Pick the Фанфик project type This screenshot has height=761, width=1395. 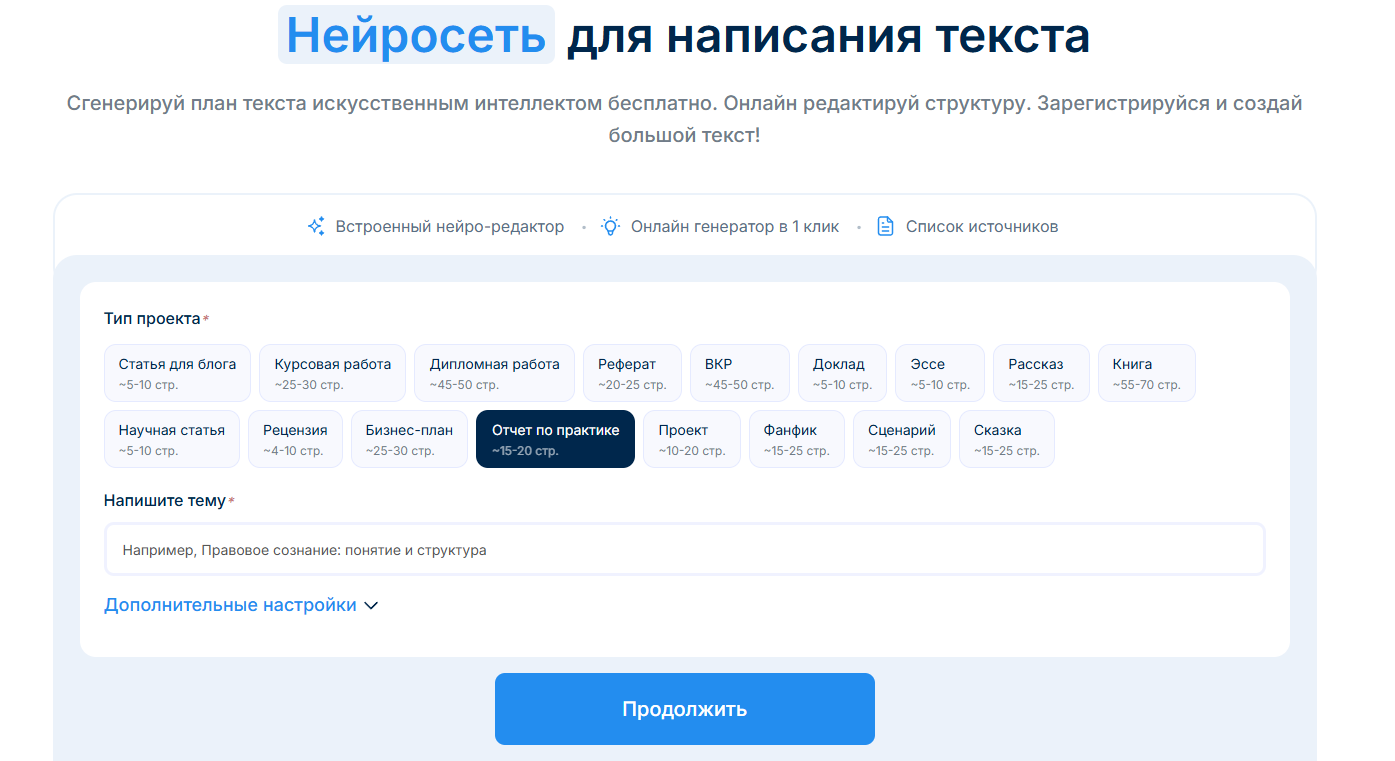tap(796, 438)
